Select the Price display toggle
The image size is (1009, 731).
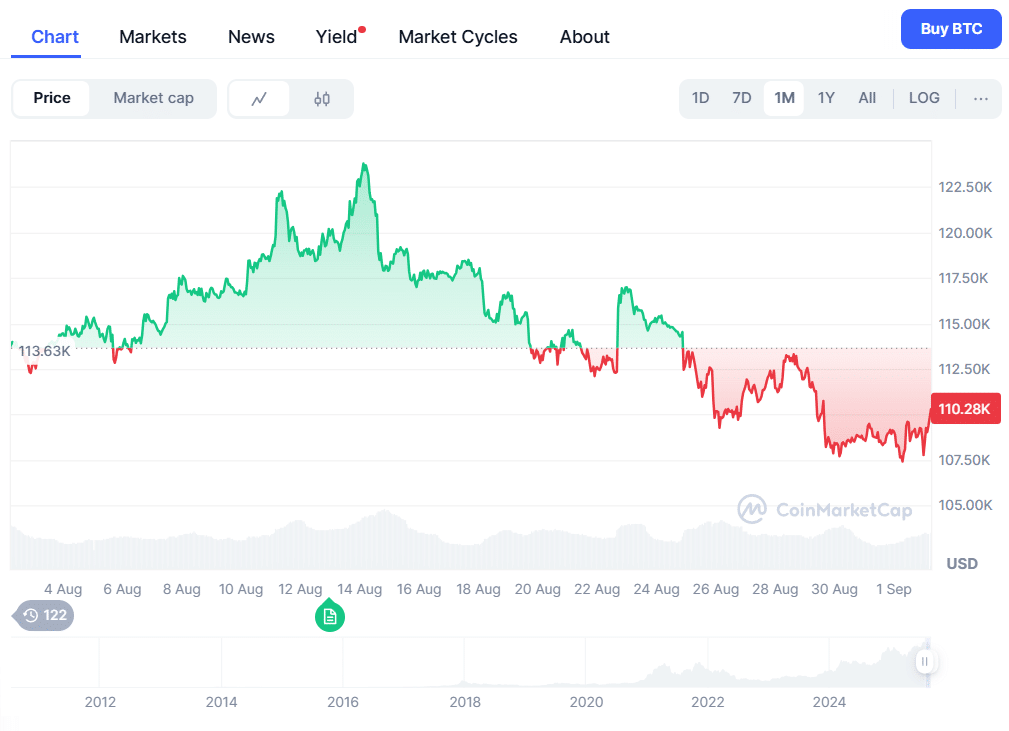tap(52, 97)
